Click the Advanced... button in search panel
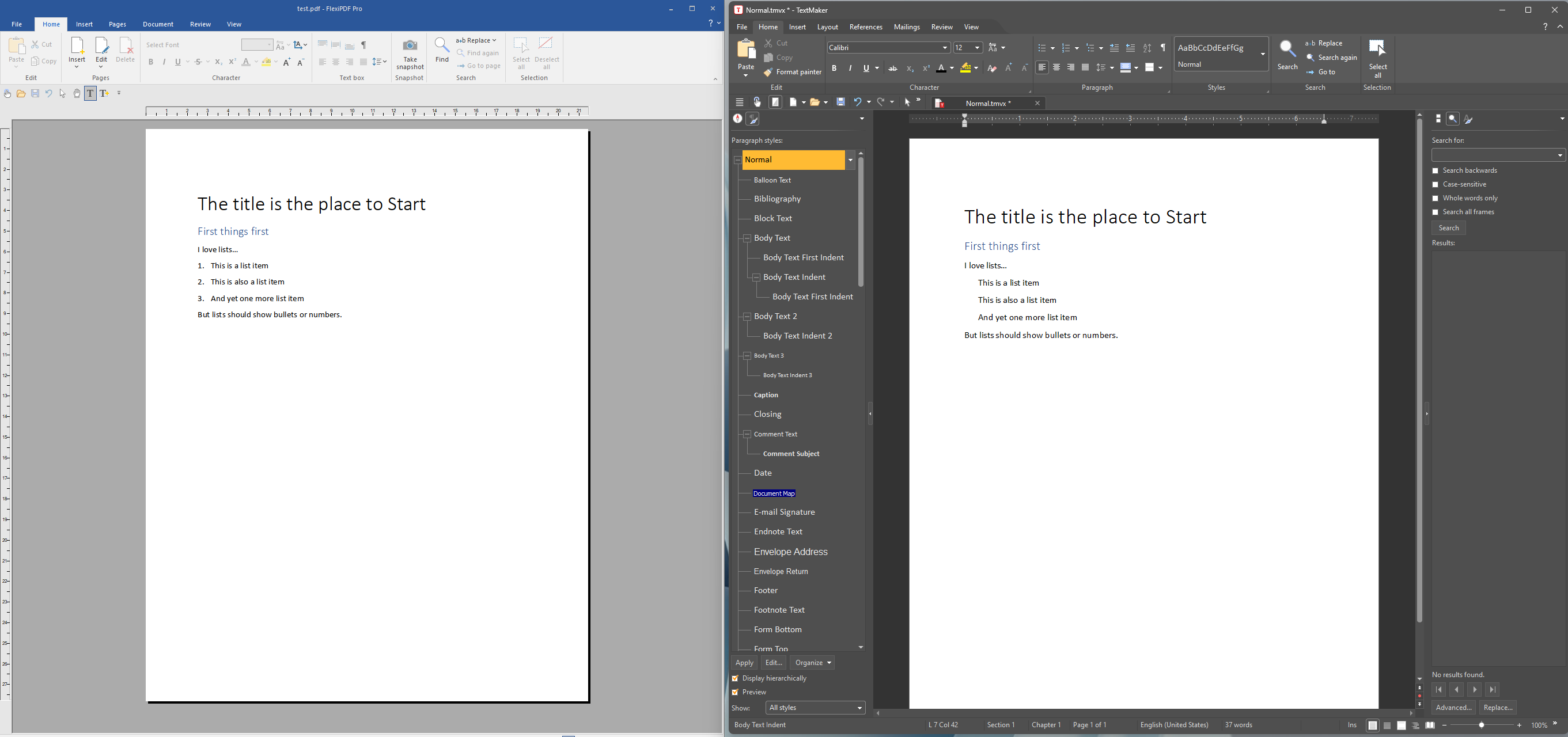Viewport: 1568px width, 737px height. coord(1453,708)
